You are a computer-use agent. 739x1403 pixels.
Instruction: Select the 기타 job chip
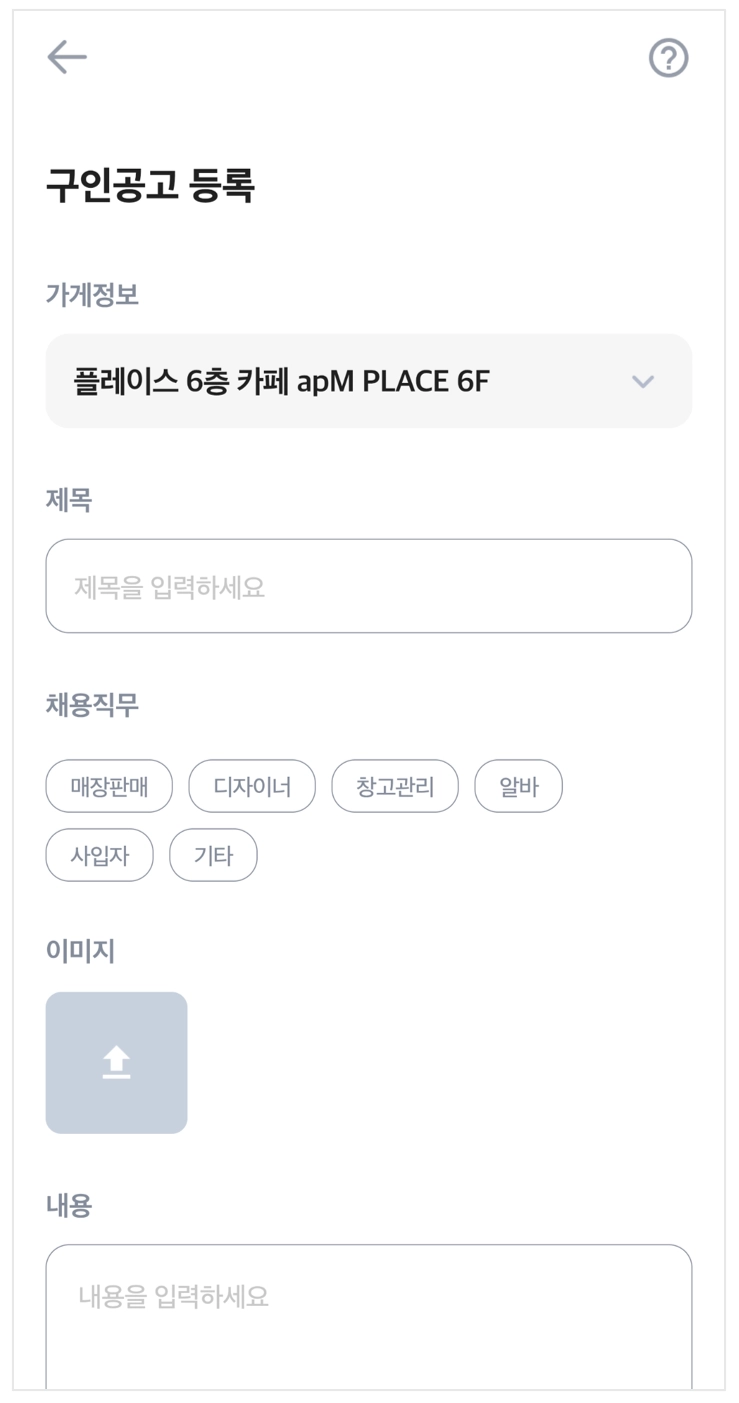click(213, 855)
